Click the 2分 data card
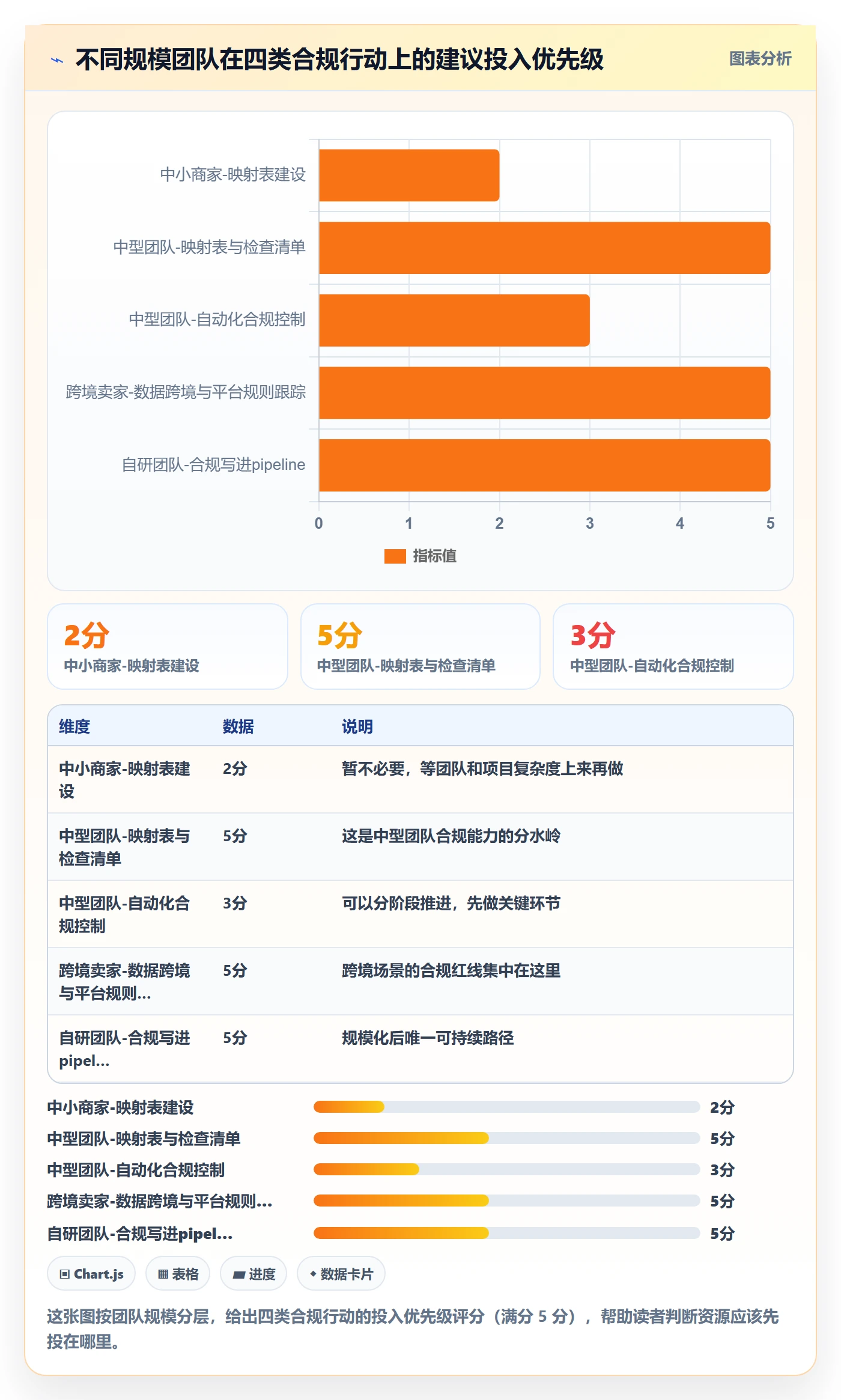This screenshot has height=1400, width=841. (x=168, y=647)
